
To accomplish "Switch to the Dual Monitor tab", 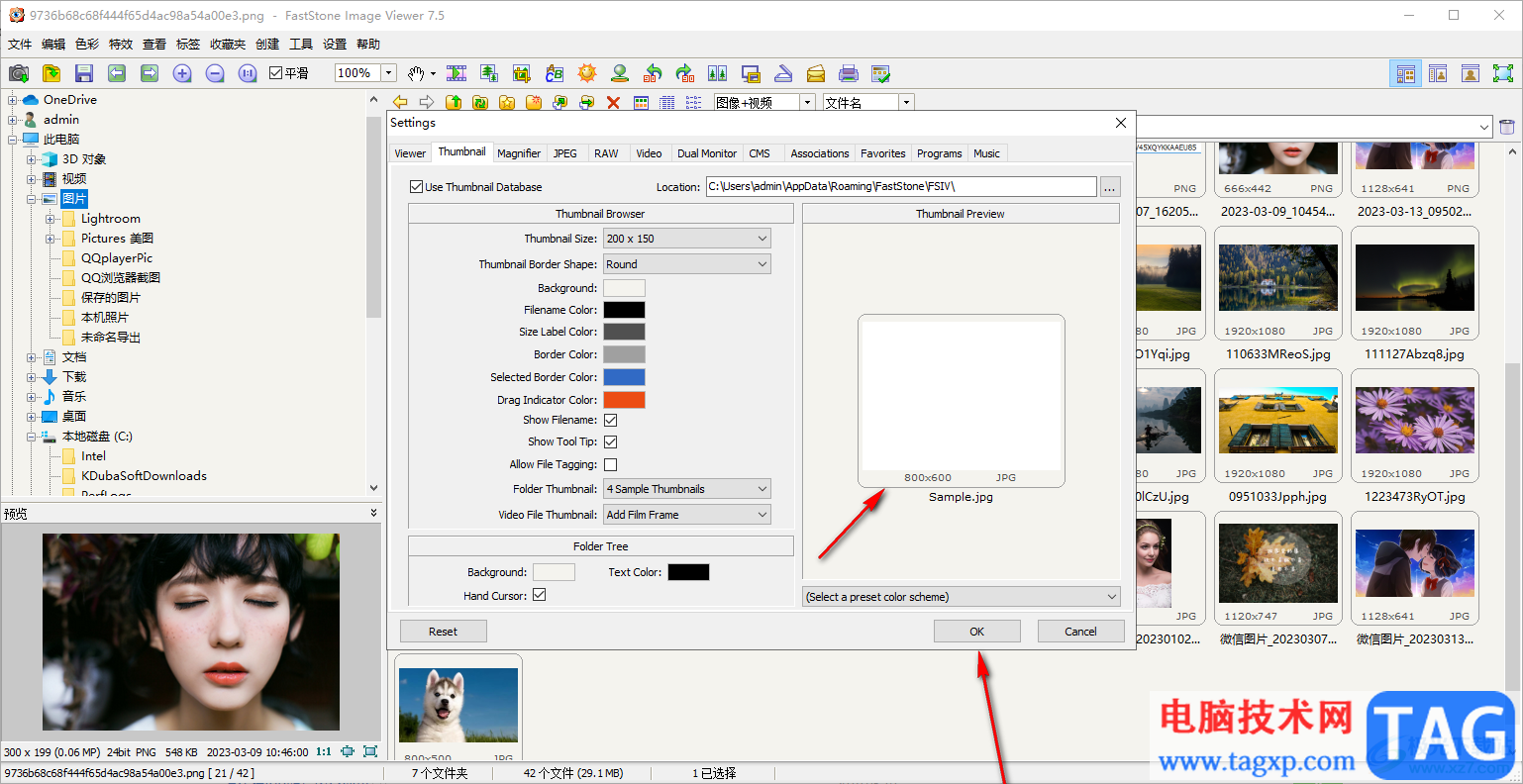I will 707,153.
